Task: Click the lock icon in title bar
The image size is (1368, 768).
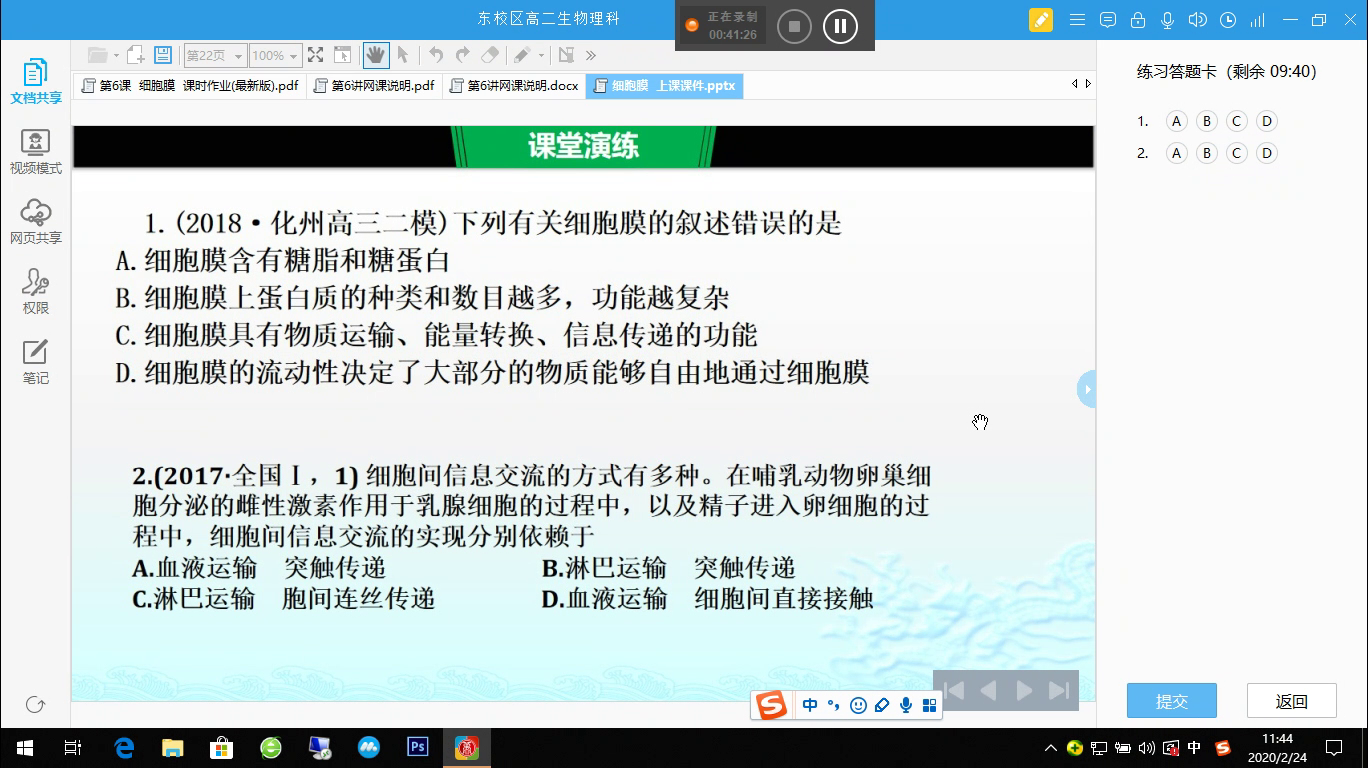Action: 1137,20
